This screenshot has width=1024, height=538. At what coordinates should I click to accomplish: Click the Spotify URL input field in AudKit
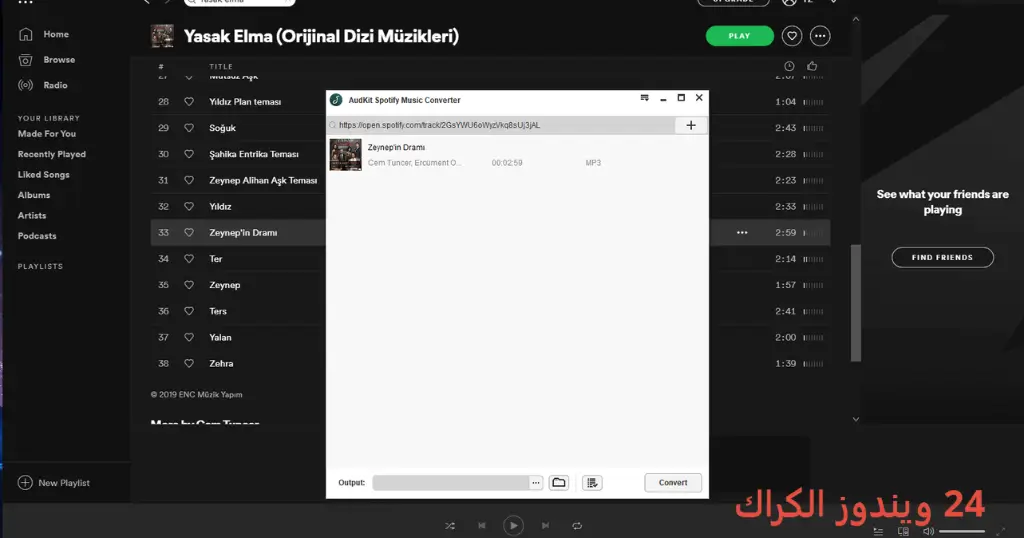[x=502, y=125]
